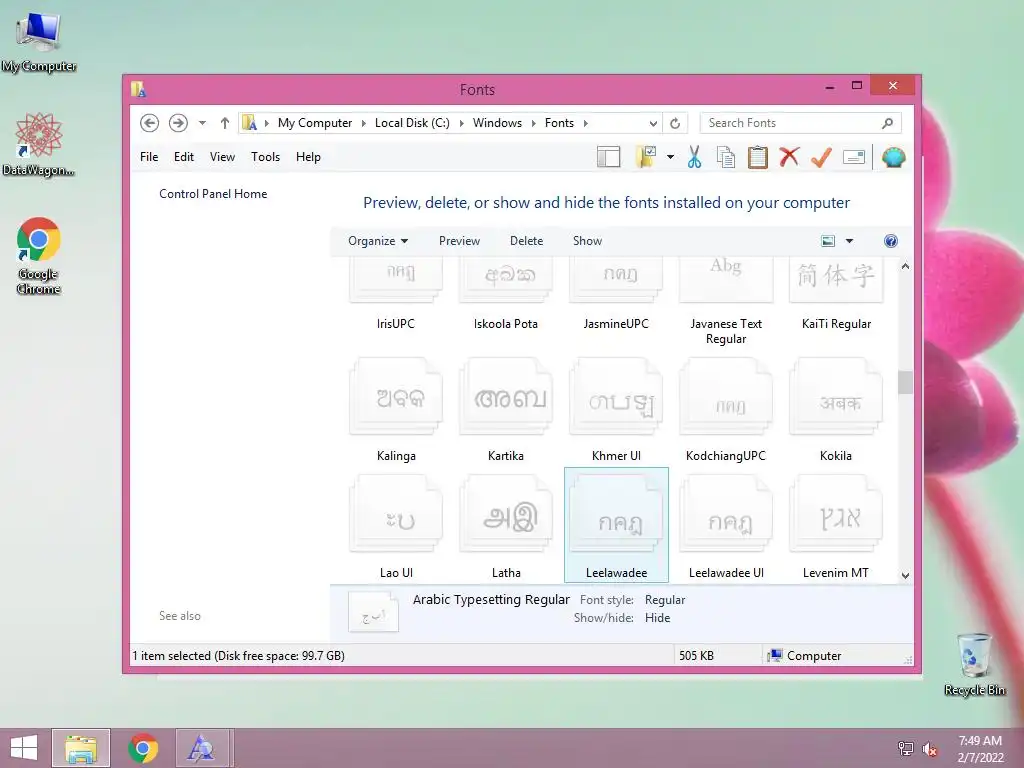Select the IrisUPC font
The image size is (1024, 768).
[396, 295]
